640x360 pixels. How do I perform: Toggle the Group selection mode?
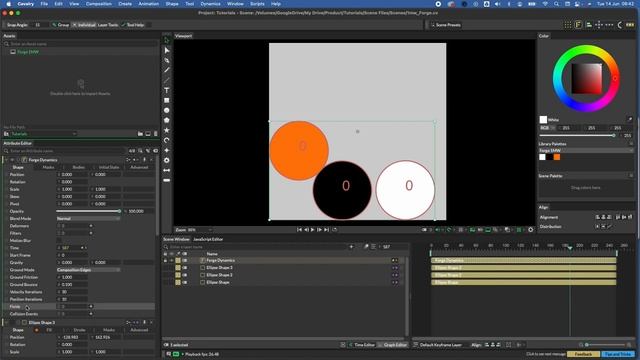pos(61,25)
